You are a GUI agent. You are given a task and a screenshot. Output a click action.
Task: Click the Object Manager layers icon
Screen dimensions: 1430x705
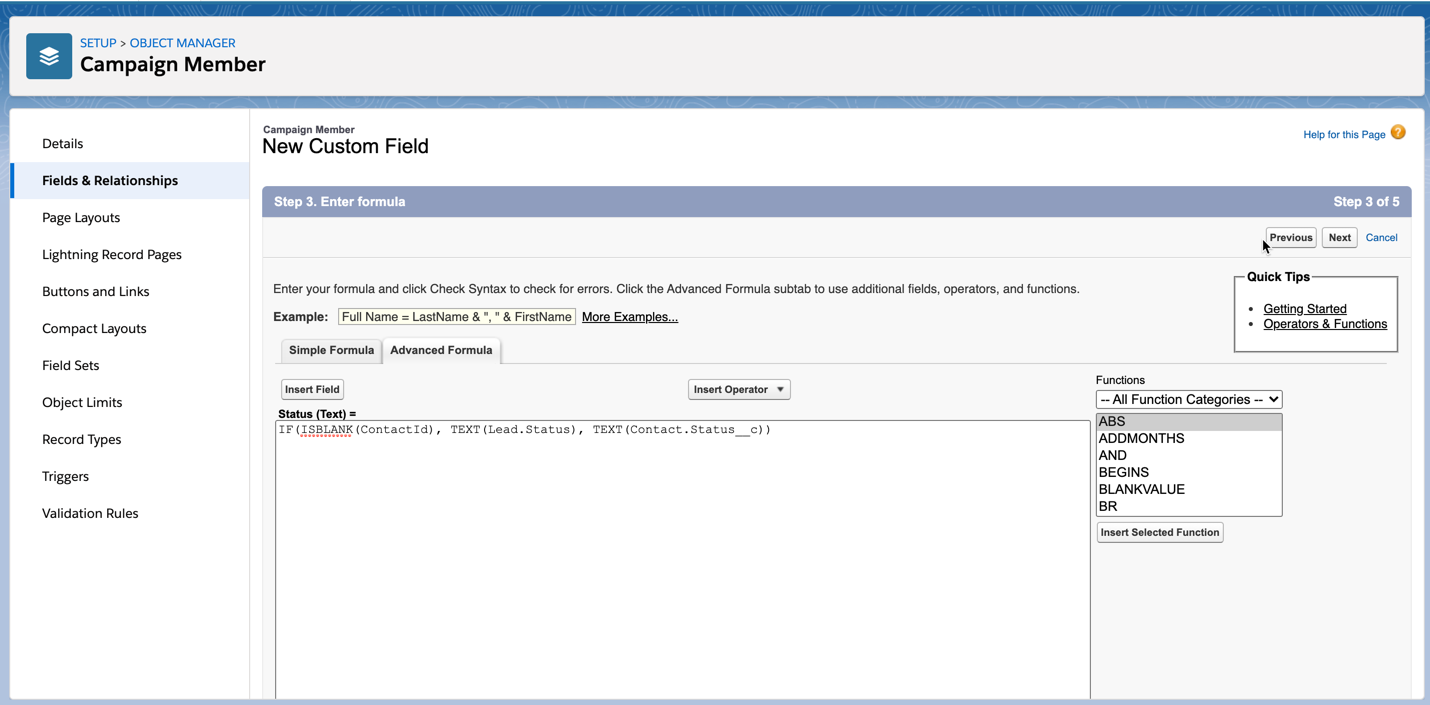49,56
